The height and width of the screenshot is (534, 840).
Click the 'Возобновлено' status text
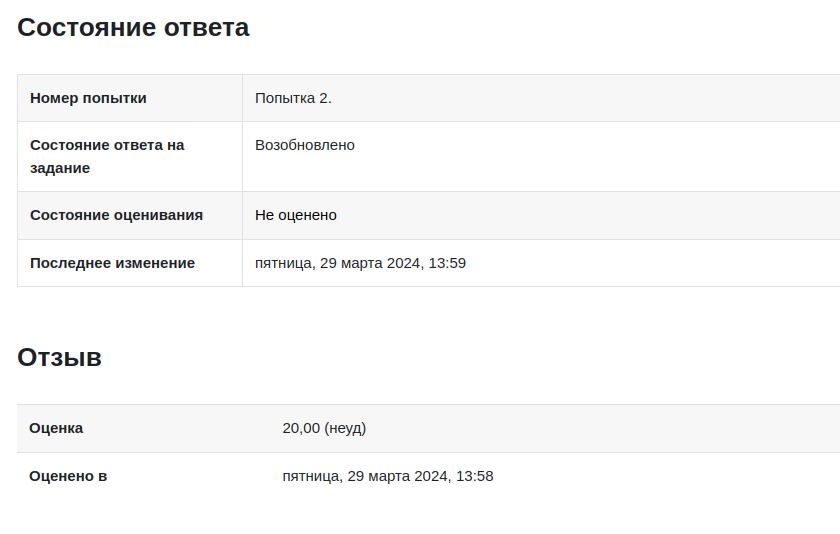305,145
